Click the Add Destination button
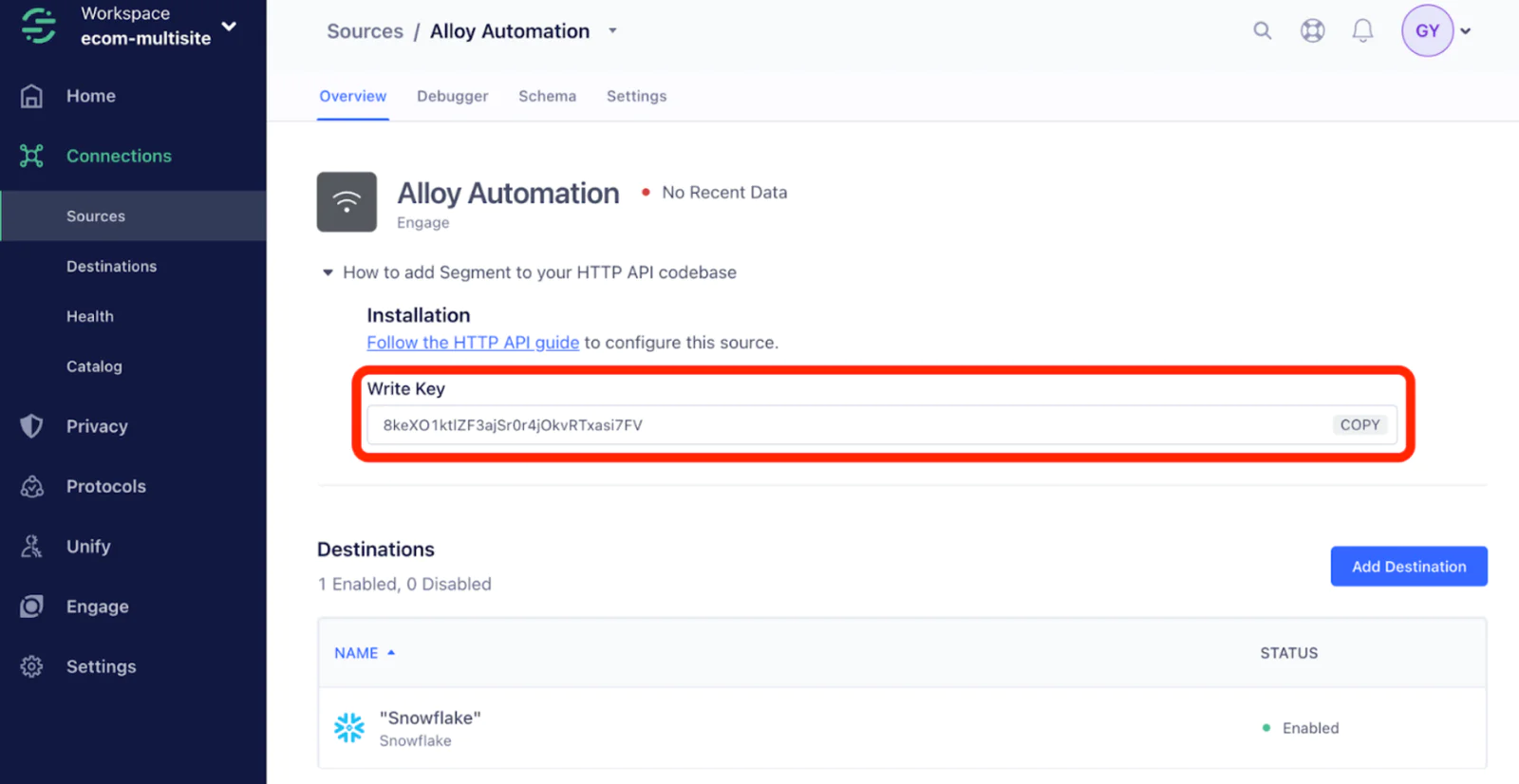This screenshot has width=1519, height=784. [x=1409, y=567]
